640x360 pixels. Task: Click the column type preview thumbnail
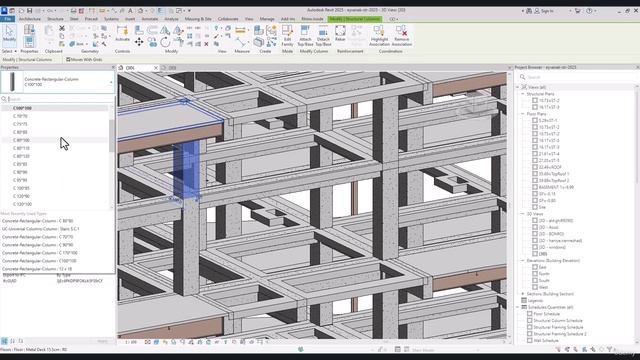click(x=12, y=82)
